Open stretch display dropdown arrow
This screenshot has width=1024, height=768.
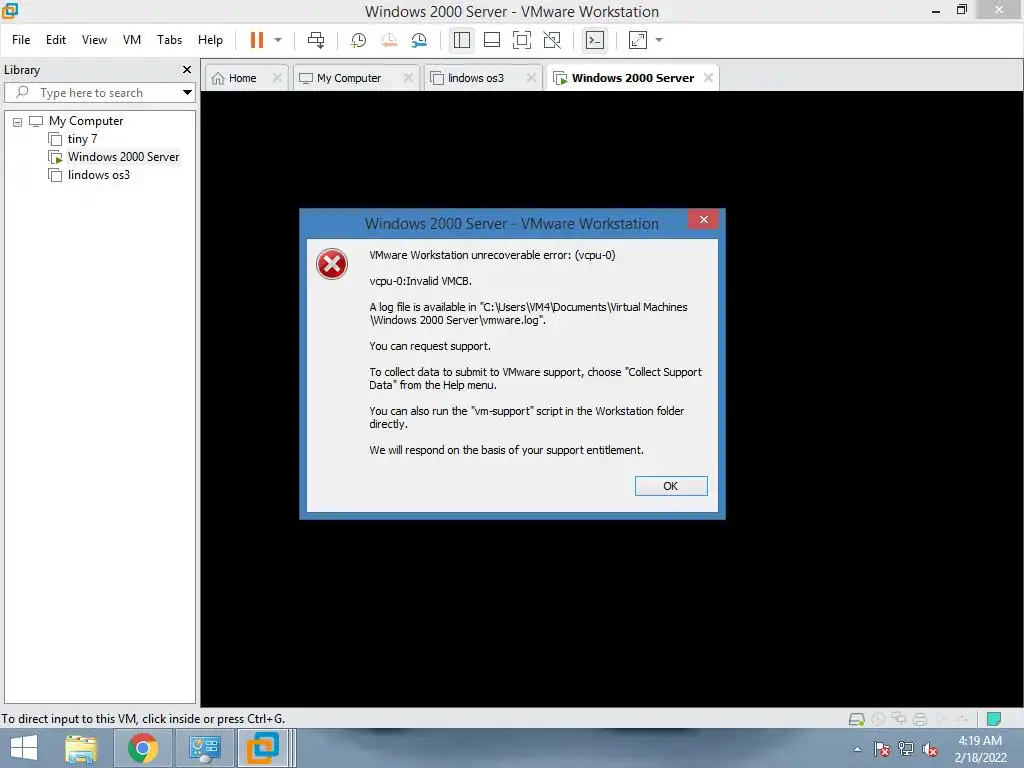click(659, 40)
